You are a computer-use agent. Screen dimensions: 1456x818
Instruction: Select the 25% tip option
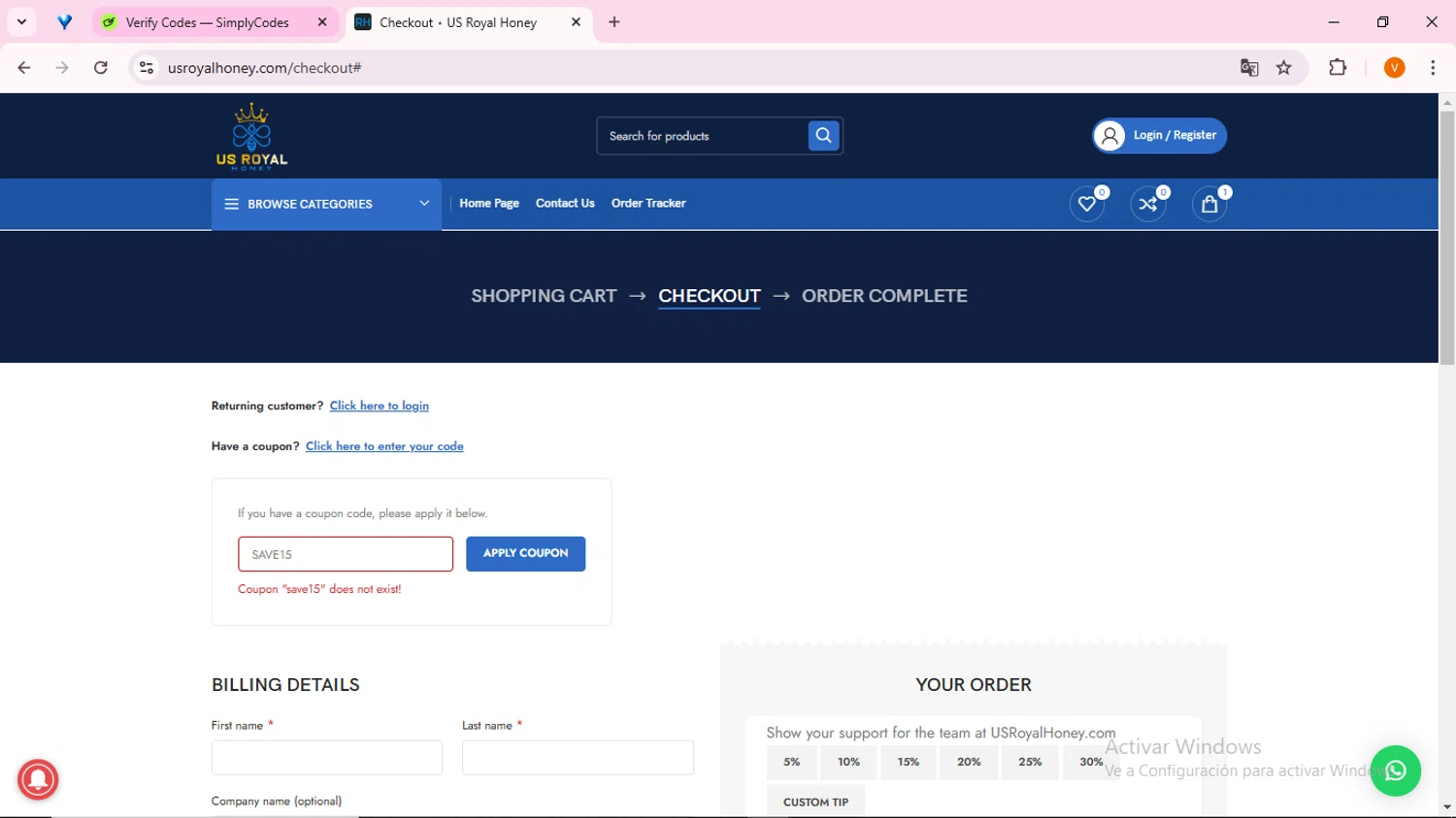[x=1030, y=763]
